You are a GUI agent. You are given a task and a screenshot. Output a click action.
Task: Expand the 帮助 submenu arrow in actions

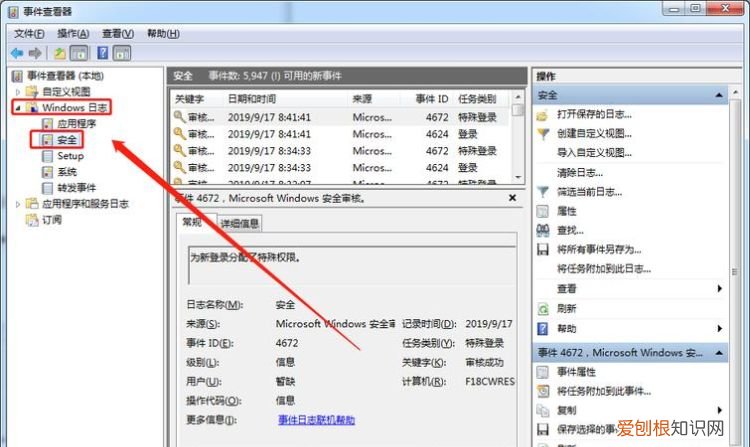pyautogui.click(x=719, y=328)
